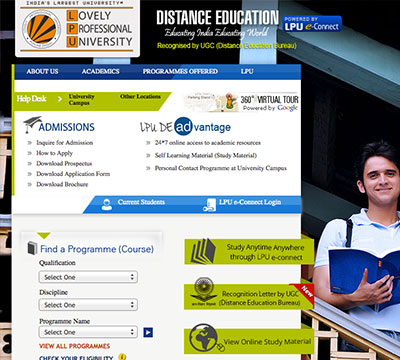Click the e-Connect Login key icon

[x=210, y=205]
